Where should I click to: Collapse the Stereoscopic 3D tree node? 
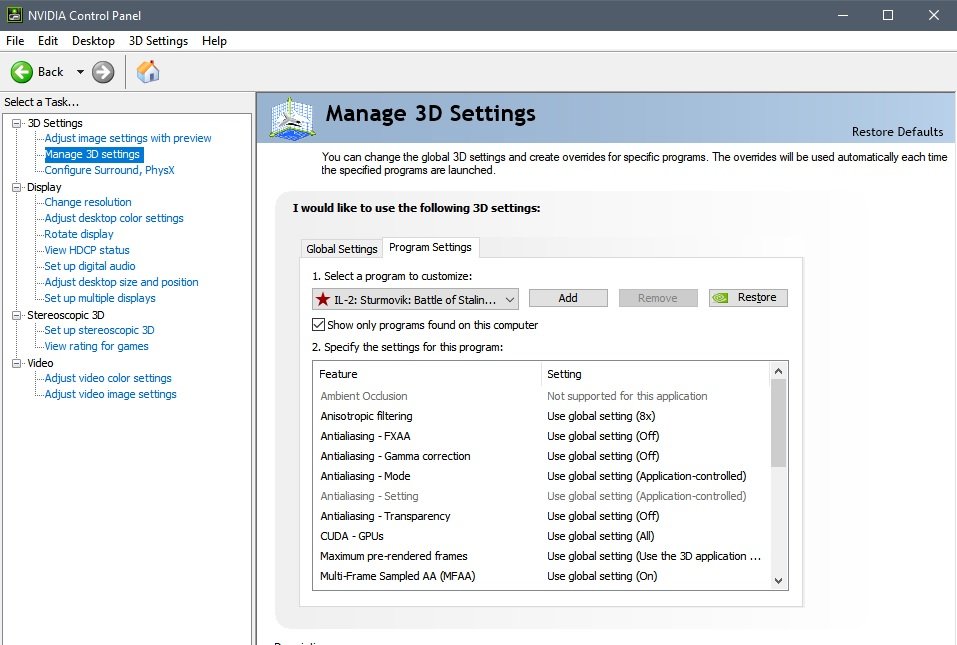16,315
